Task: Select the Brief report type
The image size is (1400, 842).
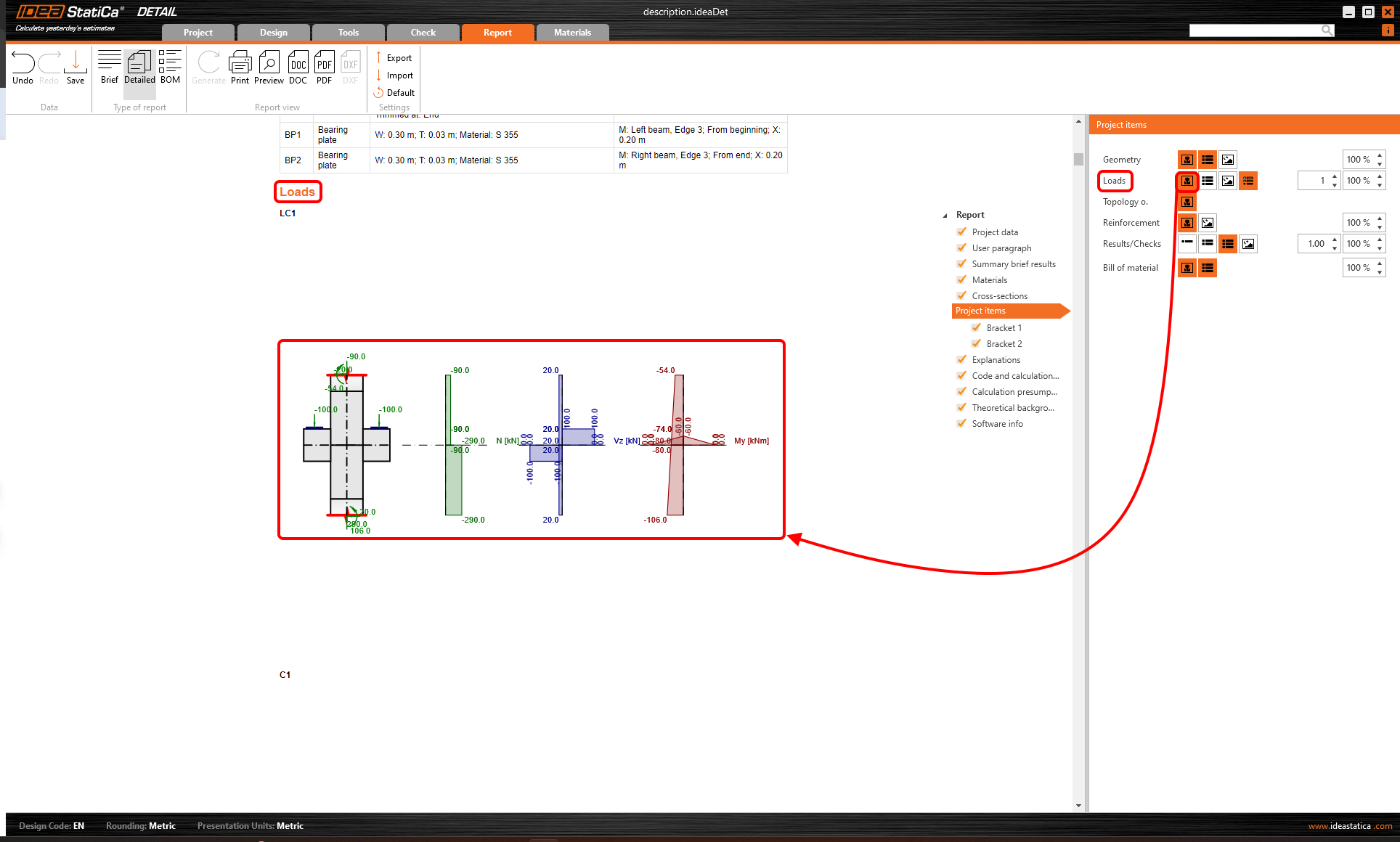Action: tap(110, 68)
